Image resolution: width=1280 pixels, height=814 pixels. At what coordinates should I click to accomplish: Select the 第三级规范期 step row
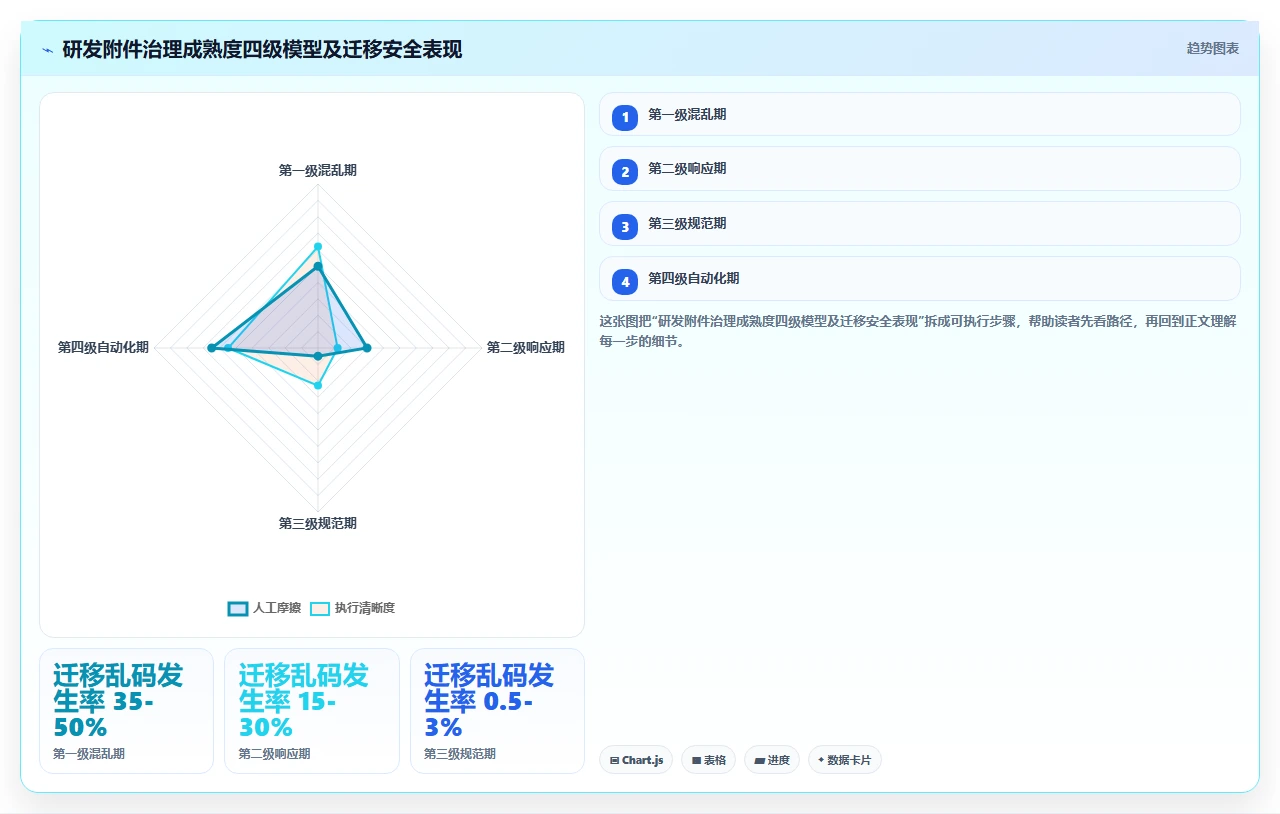(919, 223)
